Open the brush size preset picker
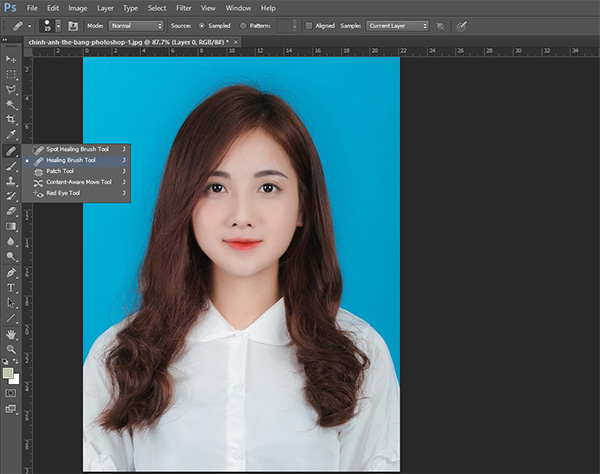Image resolution: width=600 pixels, height=474 pixels. [x=47, y=25]
